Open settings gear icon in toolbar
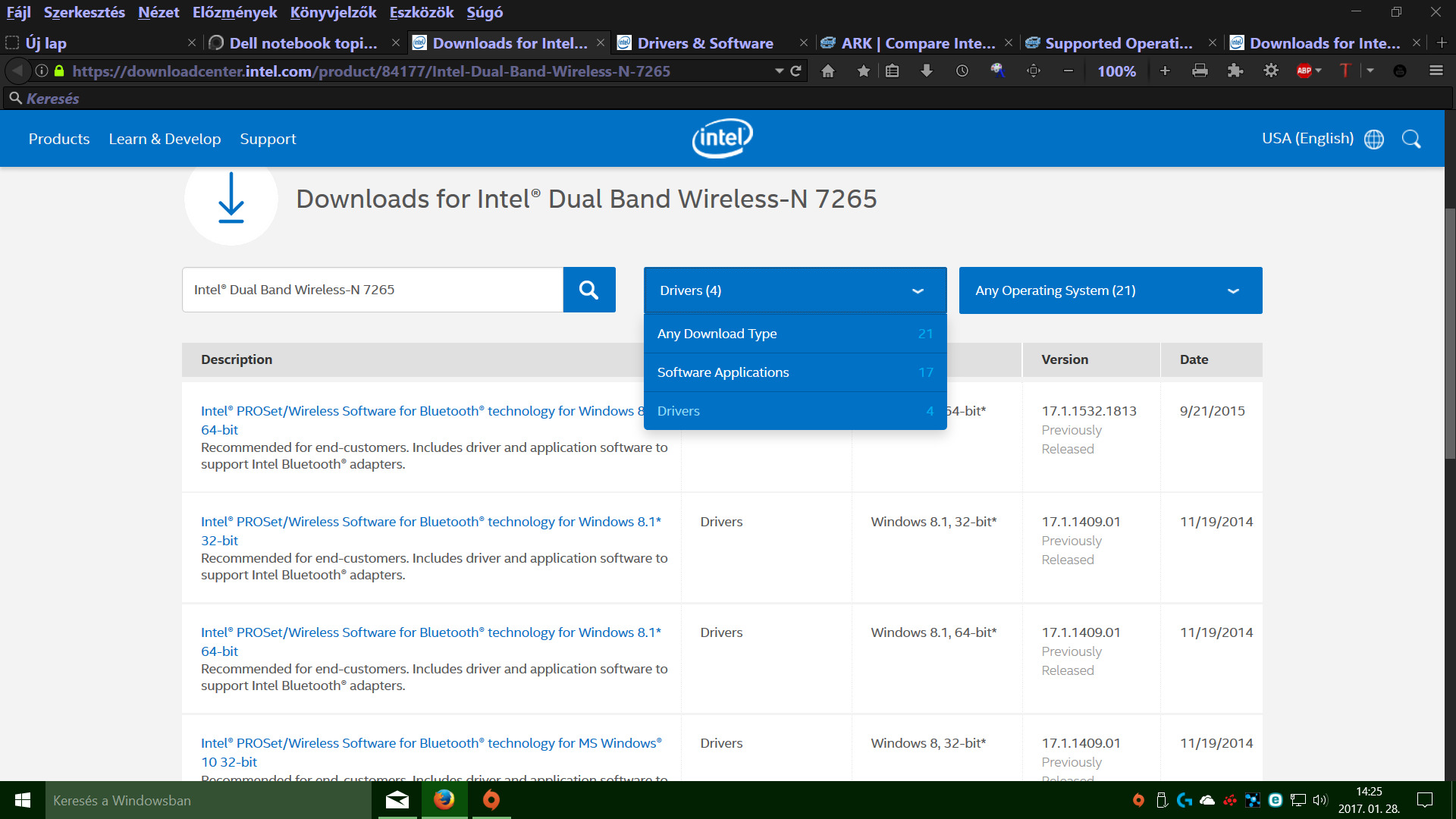The height and width of the screenshot is (819, 1456). [x=1271, y=71]
